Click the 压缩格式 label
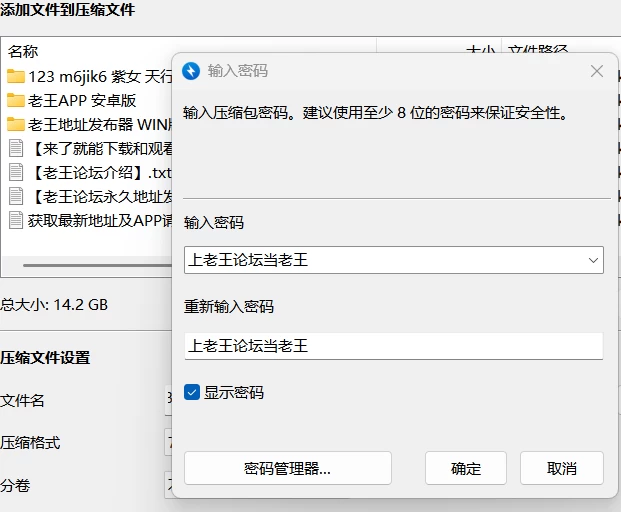This screenshot has height=512, width=621. coord(30,443)
